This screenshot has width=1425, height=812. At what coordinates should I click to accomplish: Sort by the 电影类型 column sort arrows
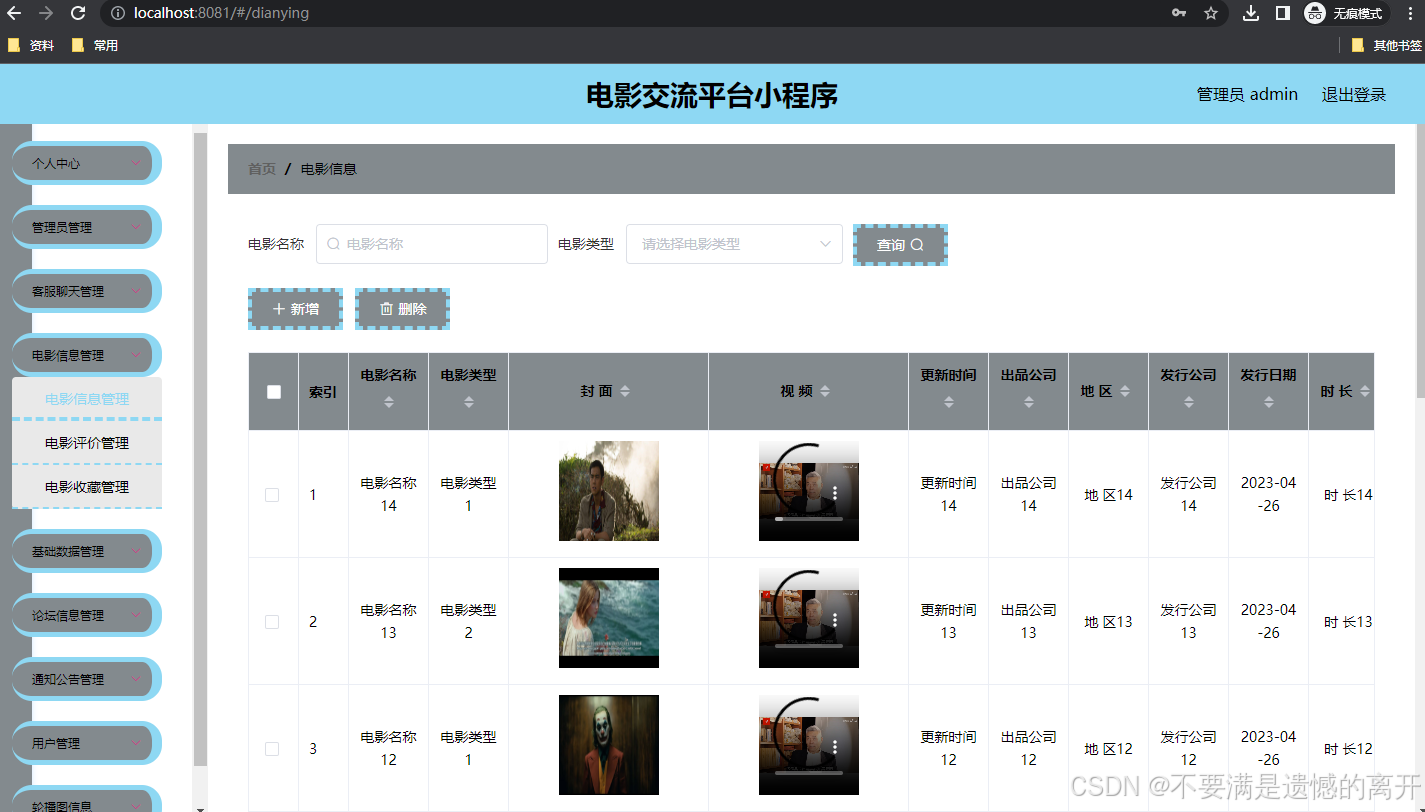[x=469, y=402]
